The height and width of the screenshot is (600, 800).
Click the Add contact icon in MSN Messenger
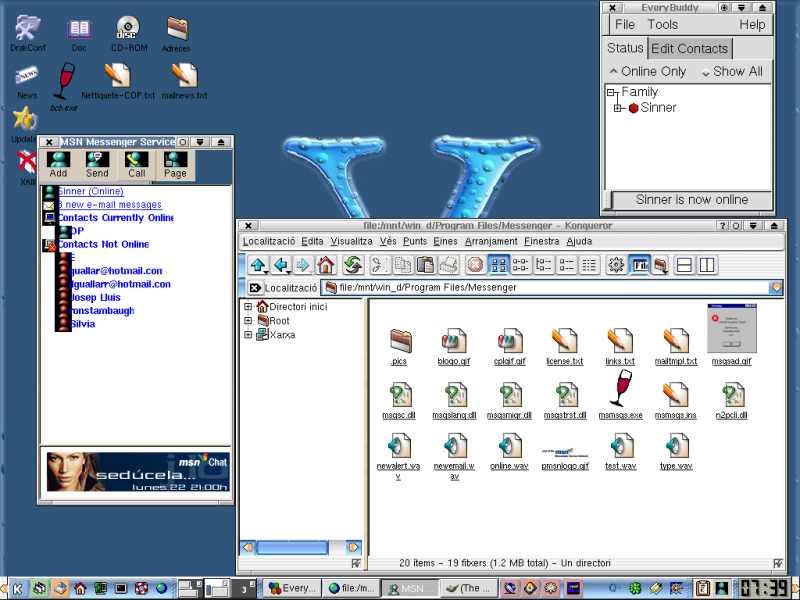(x=58, y=165)
